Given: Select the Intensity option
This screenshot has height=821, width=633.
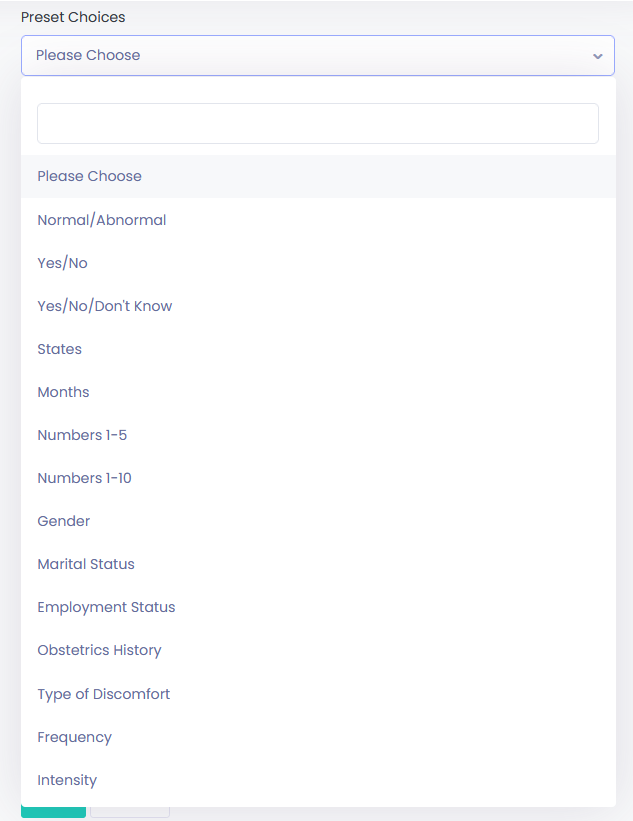Looking at the screenshot, I should point(318,780).
